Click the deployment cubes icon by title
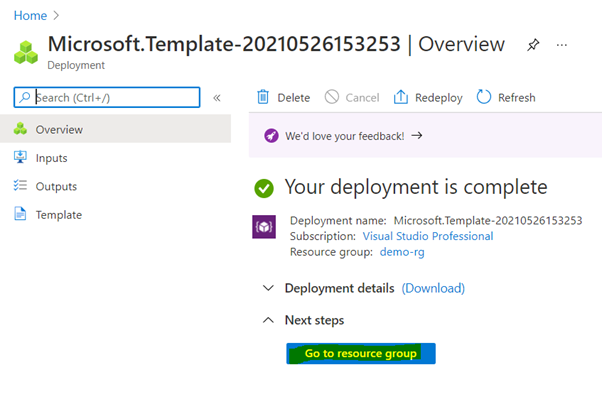Image resolution: width=602 pixels, height=404 pixels. (26, 52)
